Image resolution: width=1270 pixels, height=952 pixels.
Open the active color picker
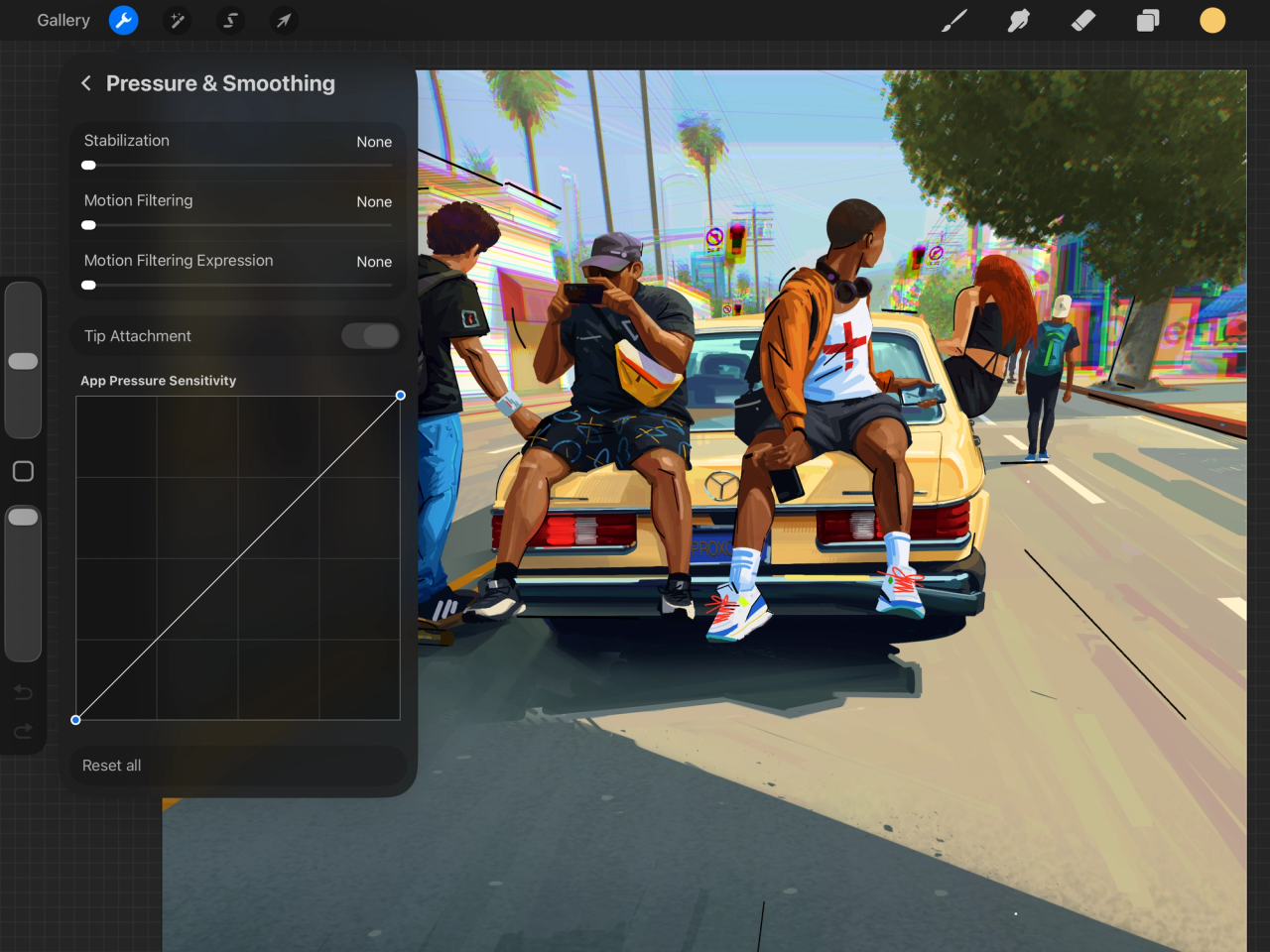point(1212,20)
